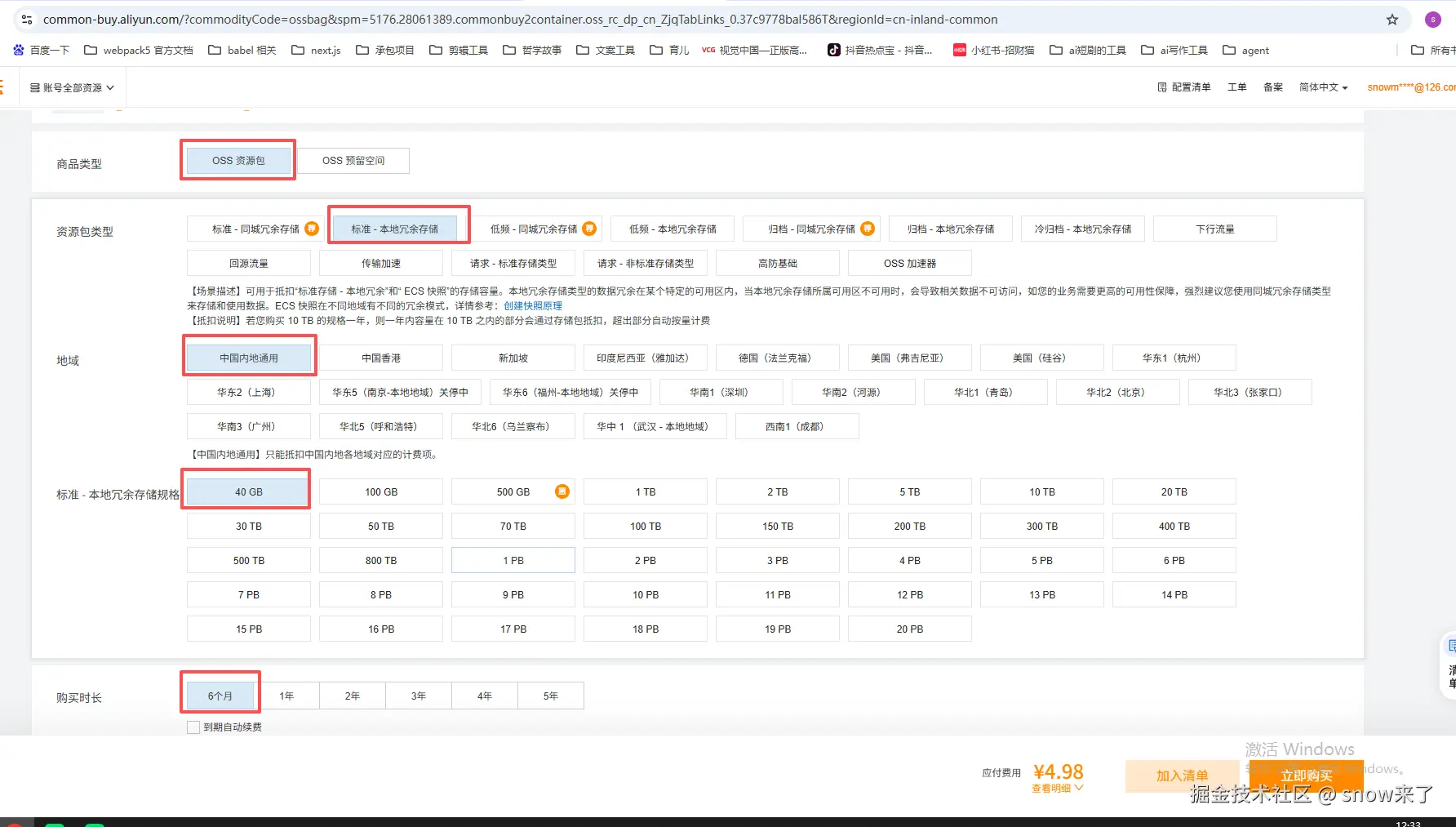Open the 小红书-招财猫 bookmark
Viewport: 1456px width, 827px height.
994,51
